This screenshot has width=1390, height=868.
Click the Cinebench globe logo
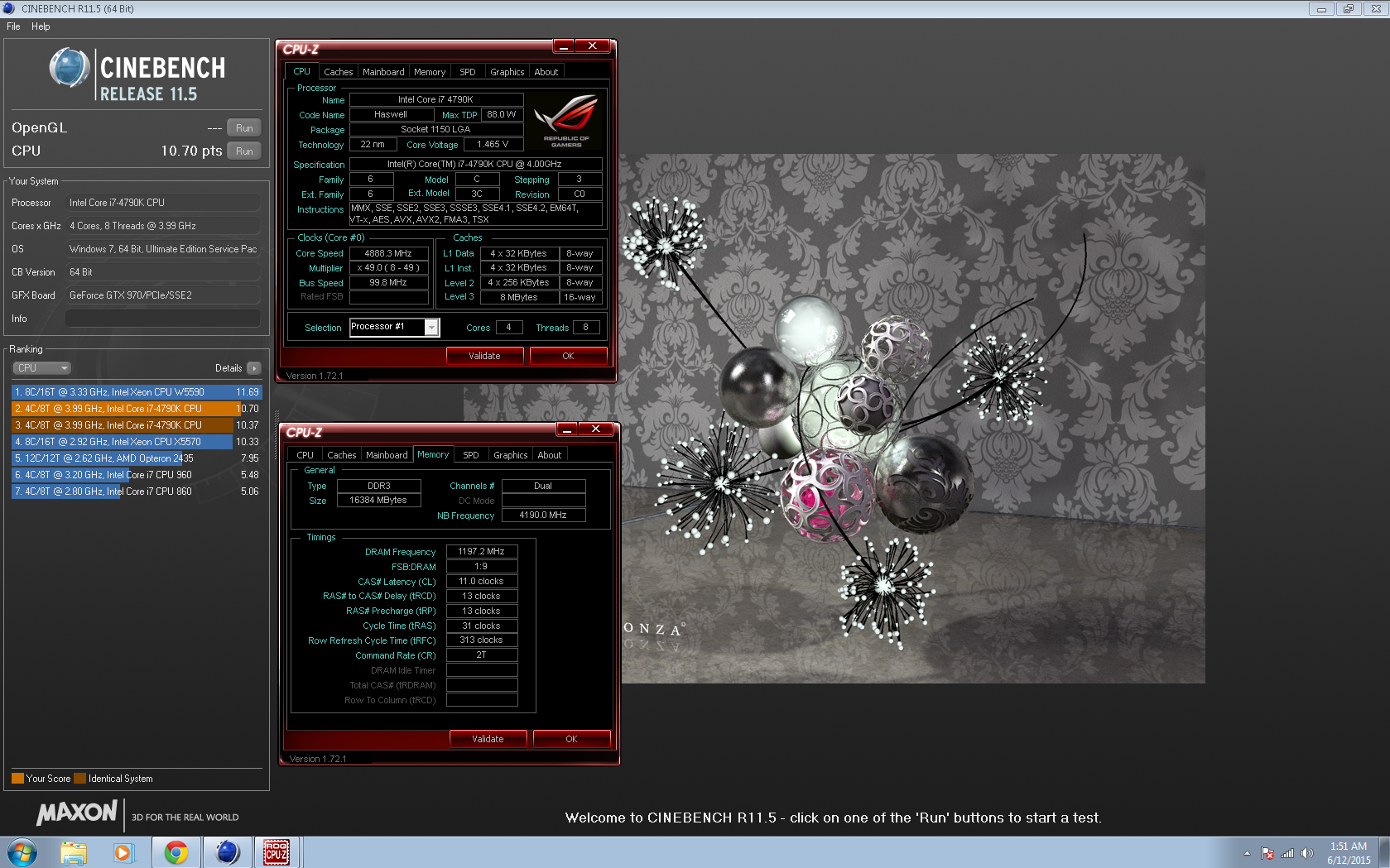pos(70,68)
